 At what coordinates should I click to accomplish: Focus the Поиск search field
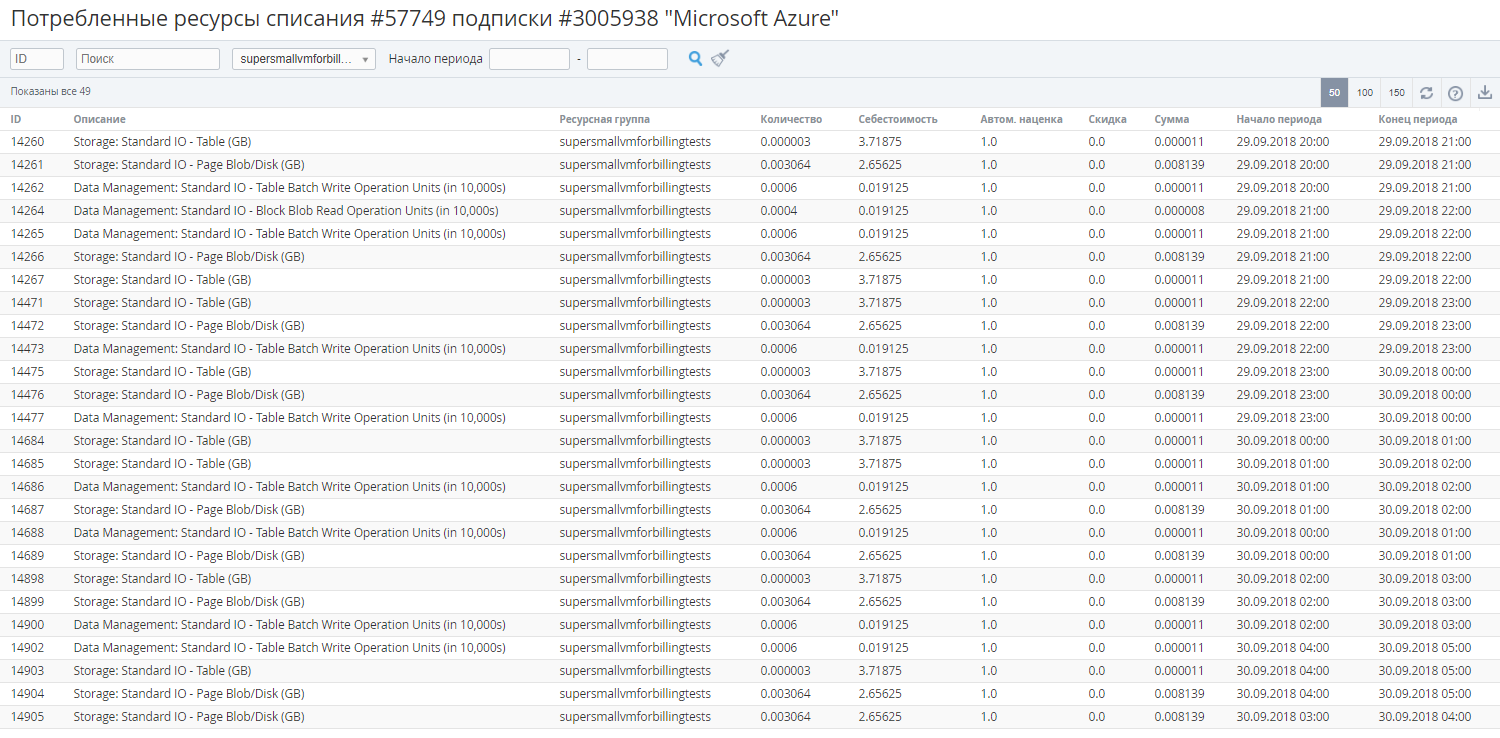tap(148, 59)
